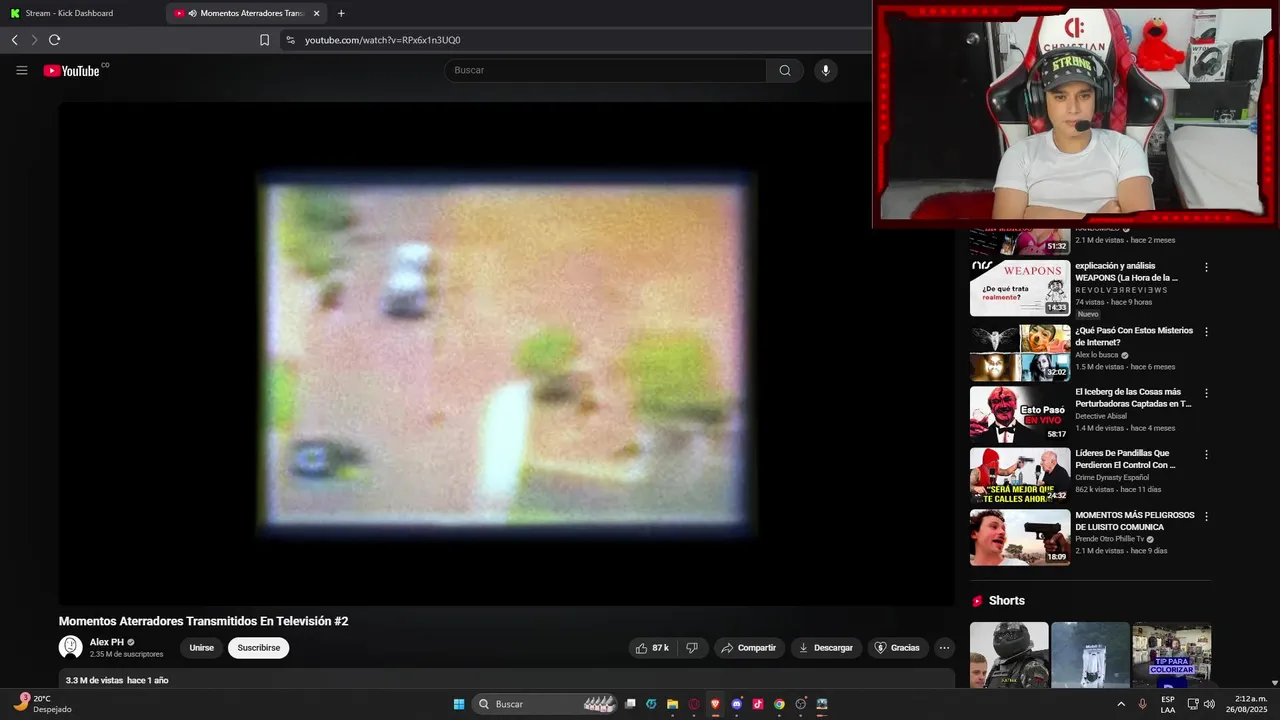Click the 'Alex lo busca' channel name
Screen dimensions: 1280x720
(1097, 355)
